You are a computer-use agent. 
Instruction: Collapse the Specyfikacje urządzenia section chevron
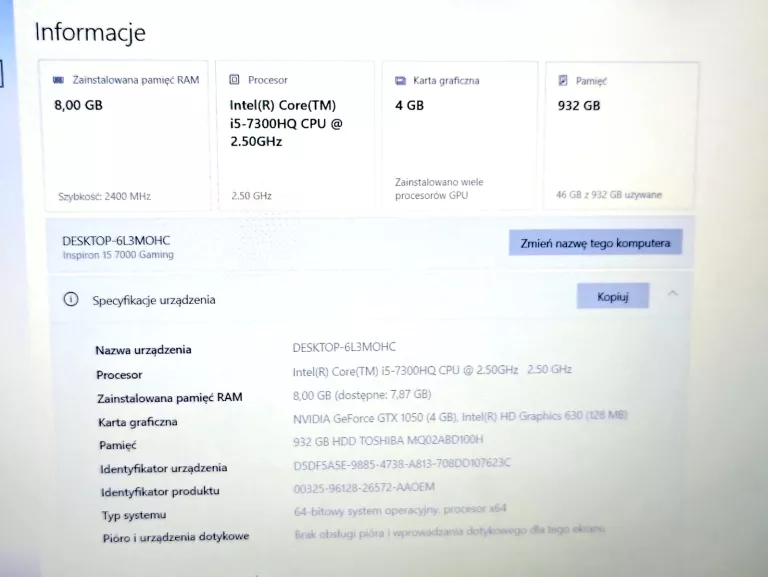point(672,293)
